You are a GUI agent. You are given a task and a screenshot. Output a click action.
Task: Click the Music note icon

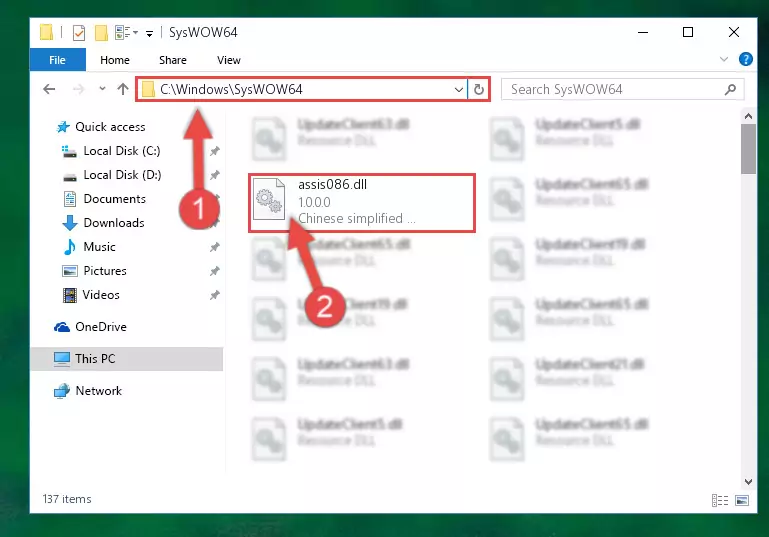[70, 247]
